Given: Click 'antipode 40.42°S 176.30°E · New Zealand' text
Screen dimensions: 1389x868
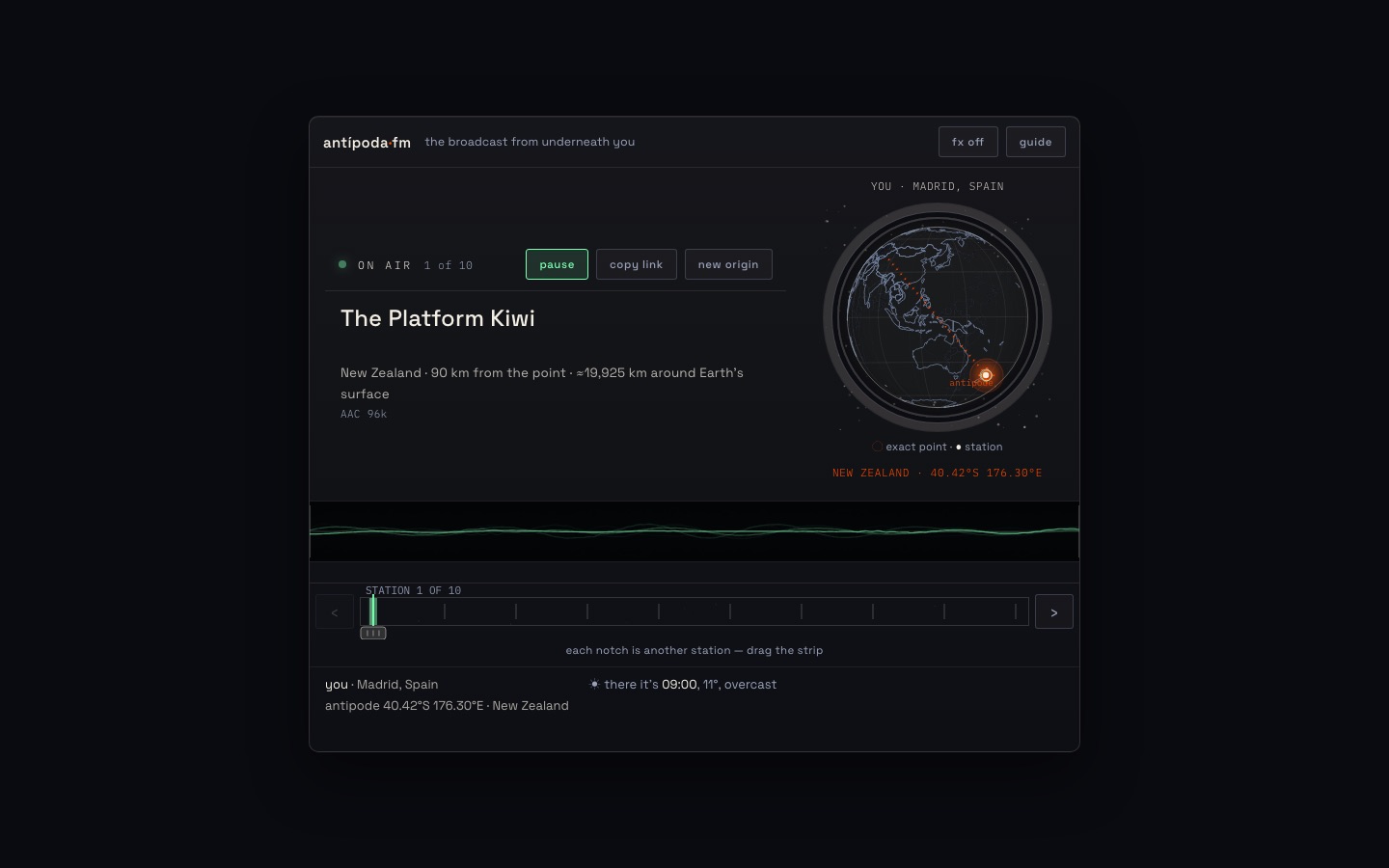Looking at the screenshot, I should pyautogui.click(x=447, y=705).
